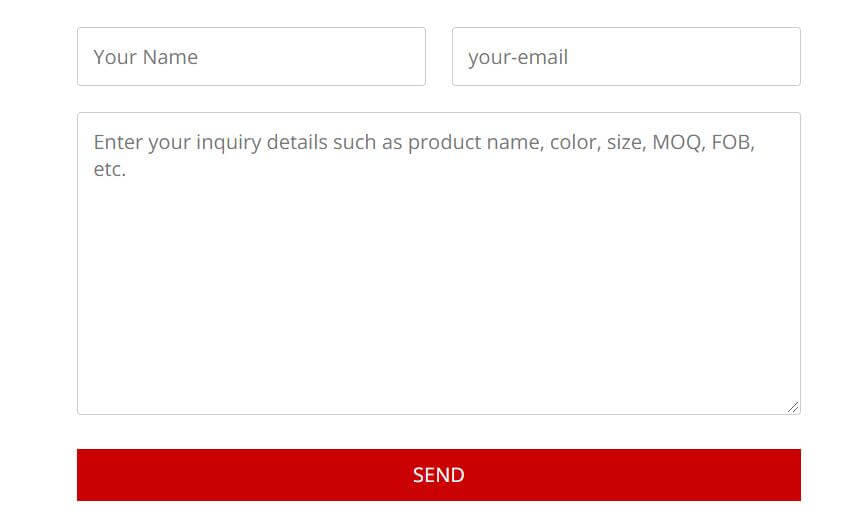The width and height of the screenshot is (850, 517).
Task: Place cursor in the email address box
Action: [x=626, y=56]
